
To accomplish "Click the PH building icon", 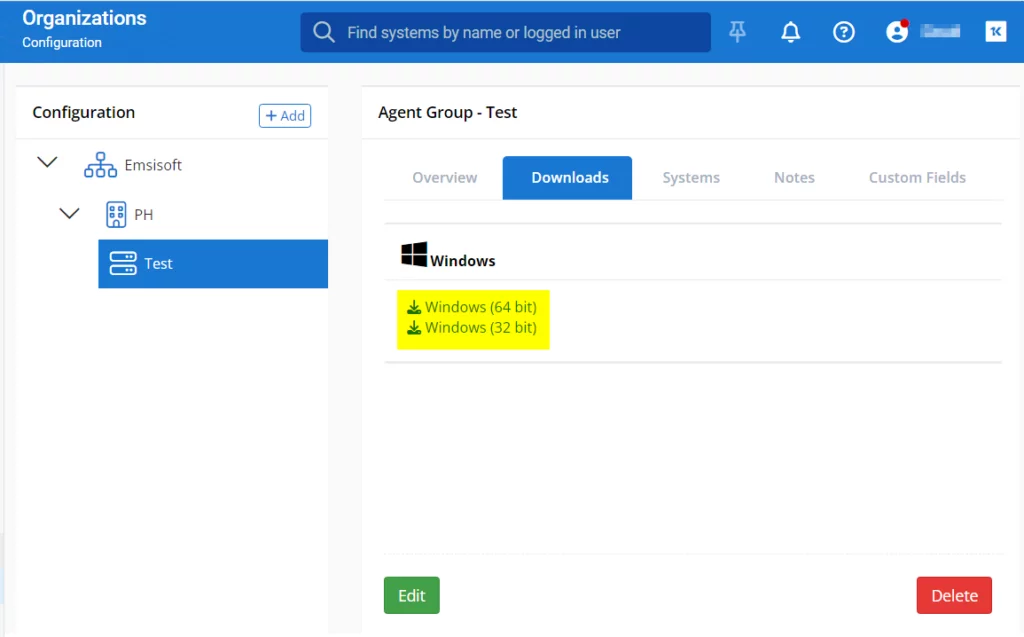I will click(x=116, y=214).
